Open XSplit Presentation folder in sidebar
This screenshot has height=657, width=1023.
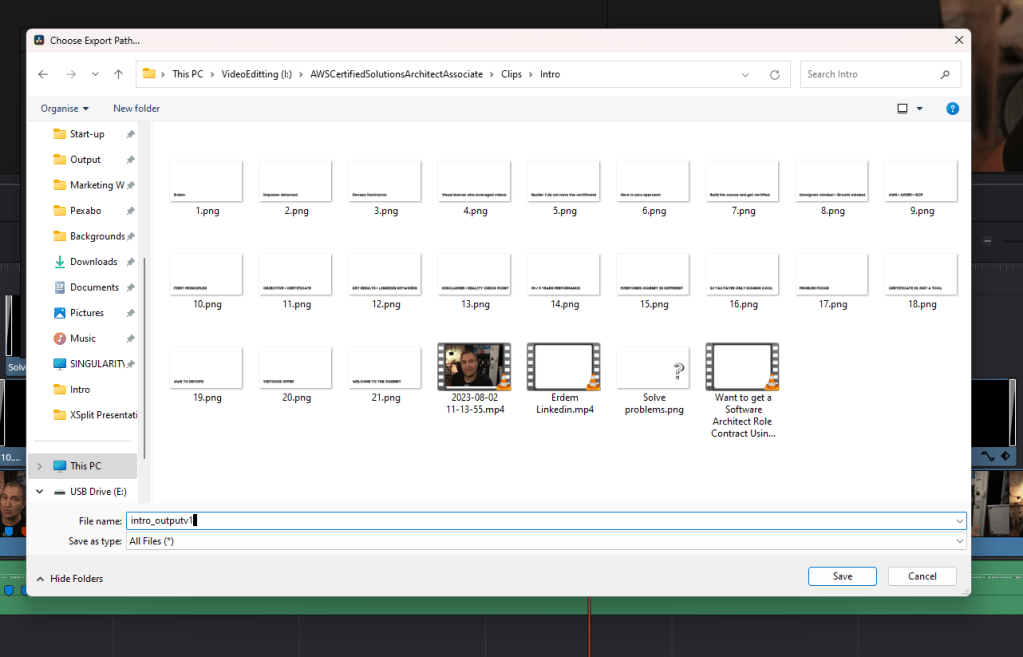click(x=103, y=414)
